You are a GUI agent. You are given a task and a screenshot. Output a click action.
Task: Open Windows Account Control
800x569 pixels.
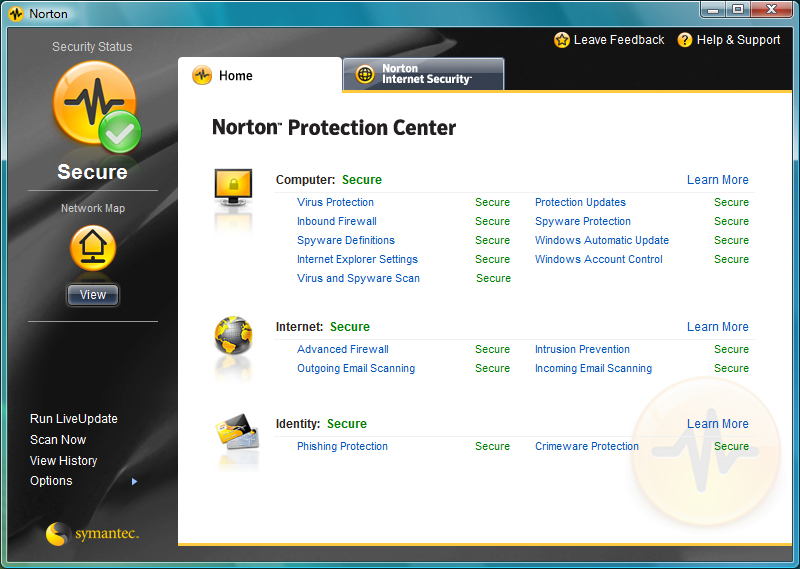coord(598,259)
